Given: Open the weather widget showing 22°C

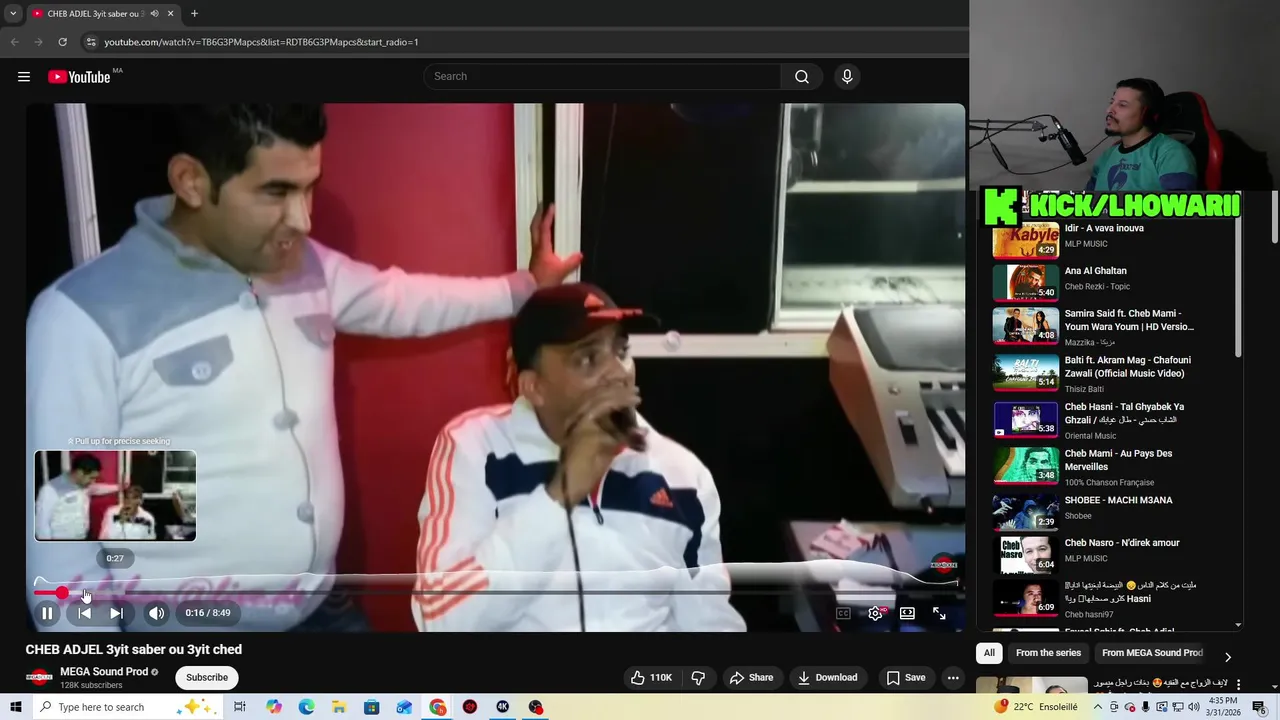Looking at the screenshot, I should [x=1036, y=707].
